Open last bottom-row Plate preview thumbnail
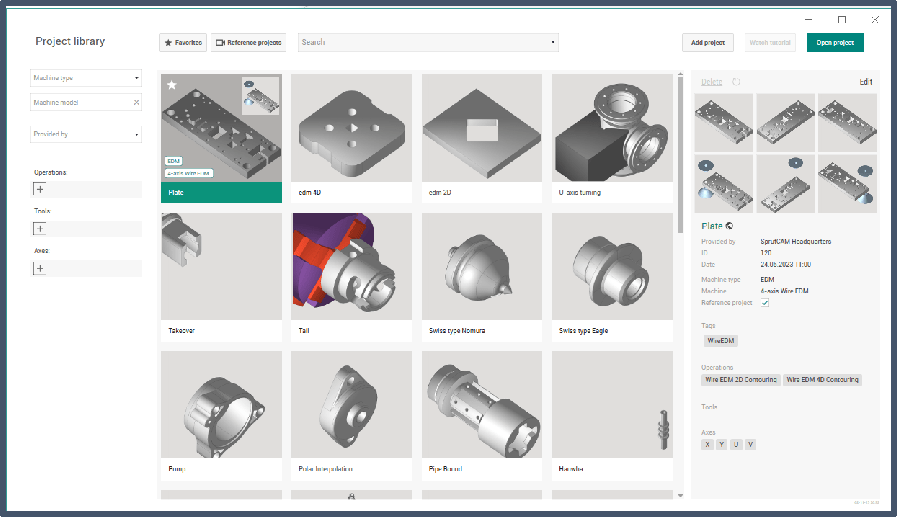Screen dimensions: 898x518 pyautogui.click(x=847, y=184)
